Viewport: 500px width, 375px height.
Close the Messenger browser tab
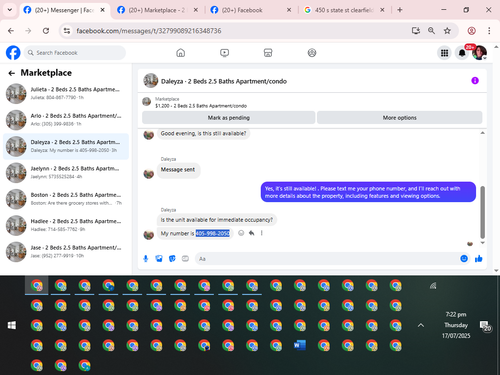103,10
